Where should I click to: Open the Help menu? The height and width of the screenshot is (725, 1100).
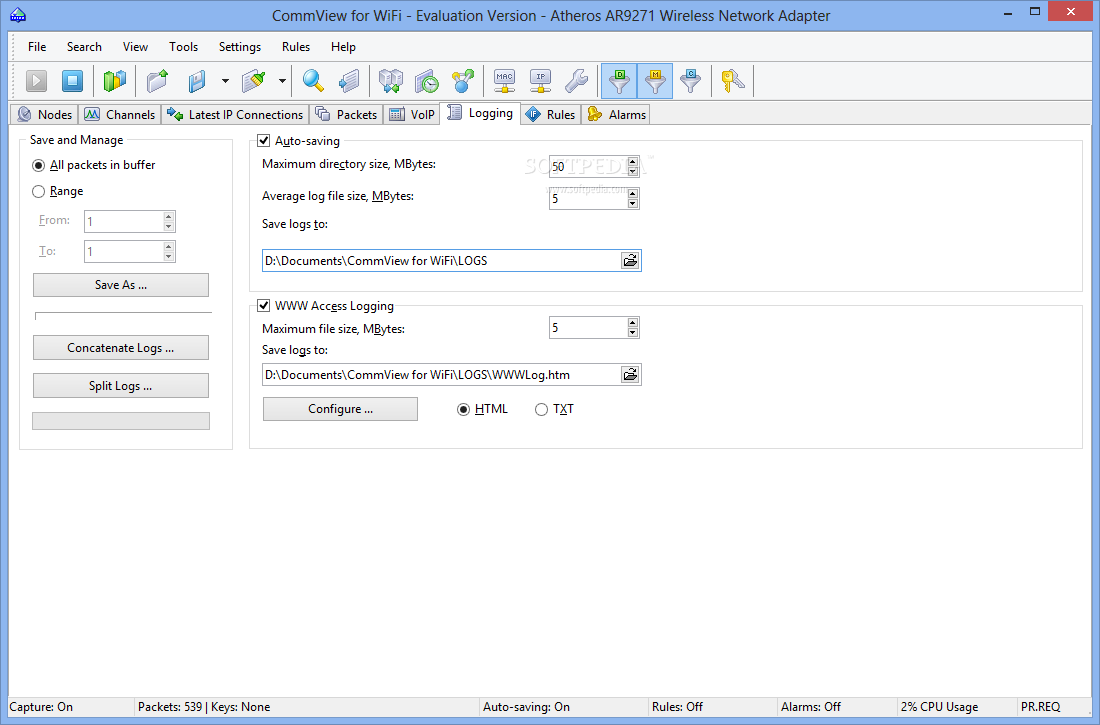click(343, 47)
